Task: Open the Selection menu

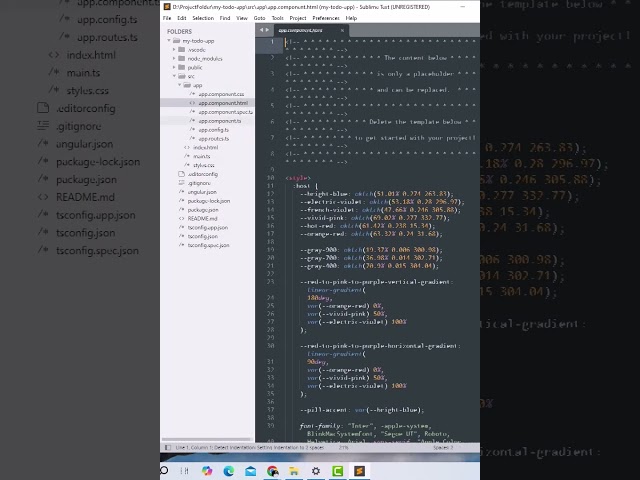Action: pos(203,18)
